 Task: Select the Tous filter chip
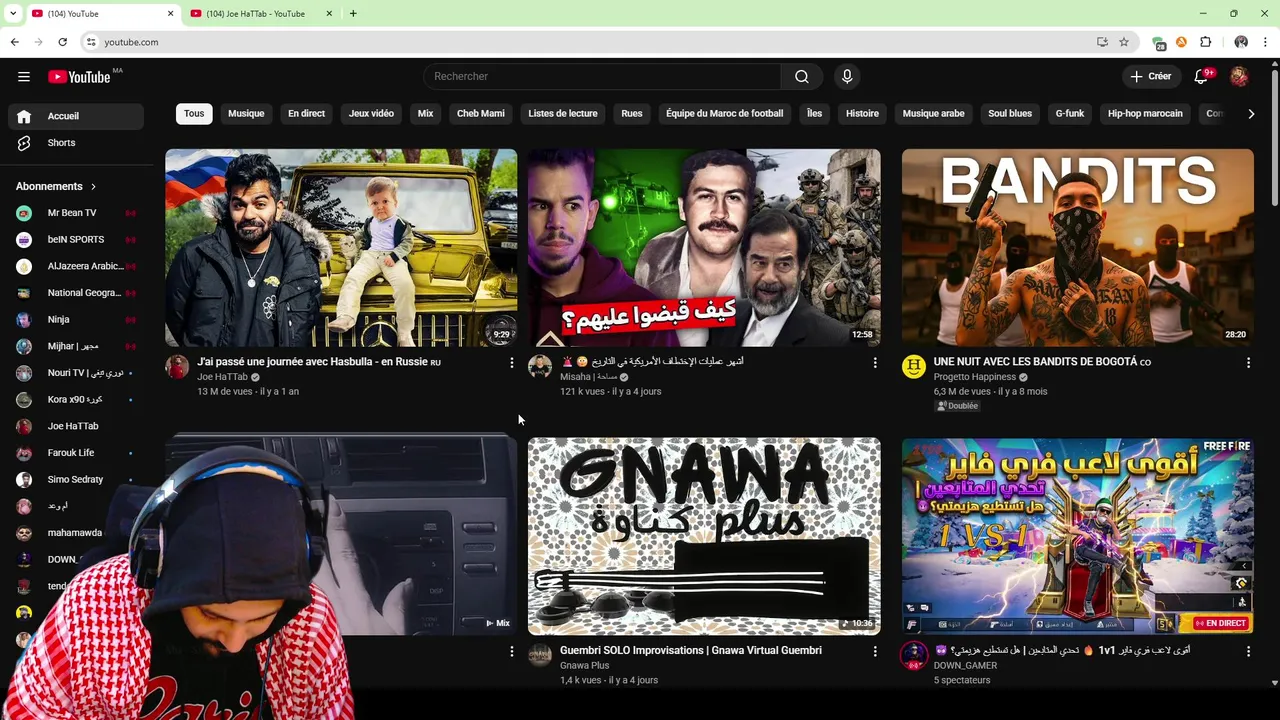pyautogui.click(x=194, y=114)
